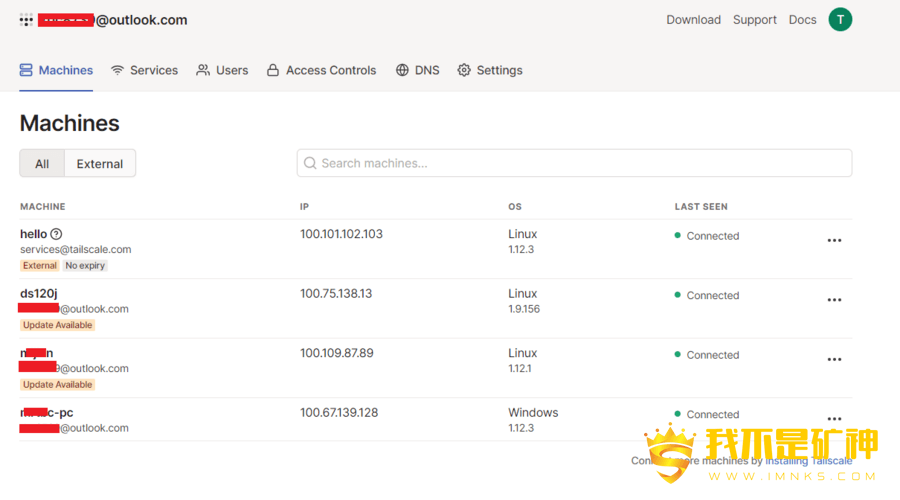Click Update Available badge under ds120j
The width and height of the screenshot is (900, 500).
(x=57, y=325)
